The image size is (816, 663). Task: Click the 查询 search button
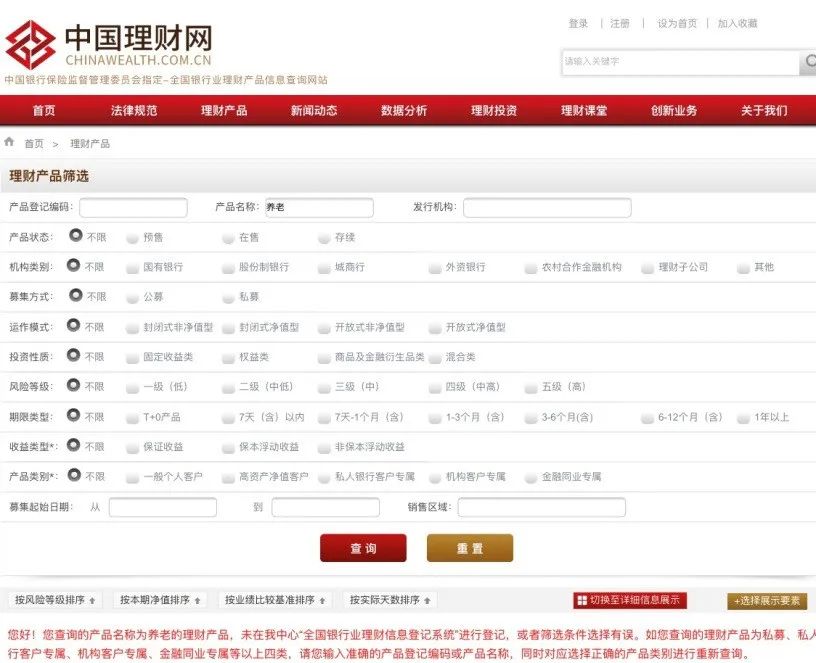tap(362, 549)
